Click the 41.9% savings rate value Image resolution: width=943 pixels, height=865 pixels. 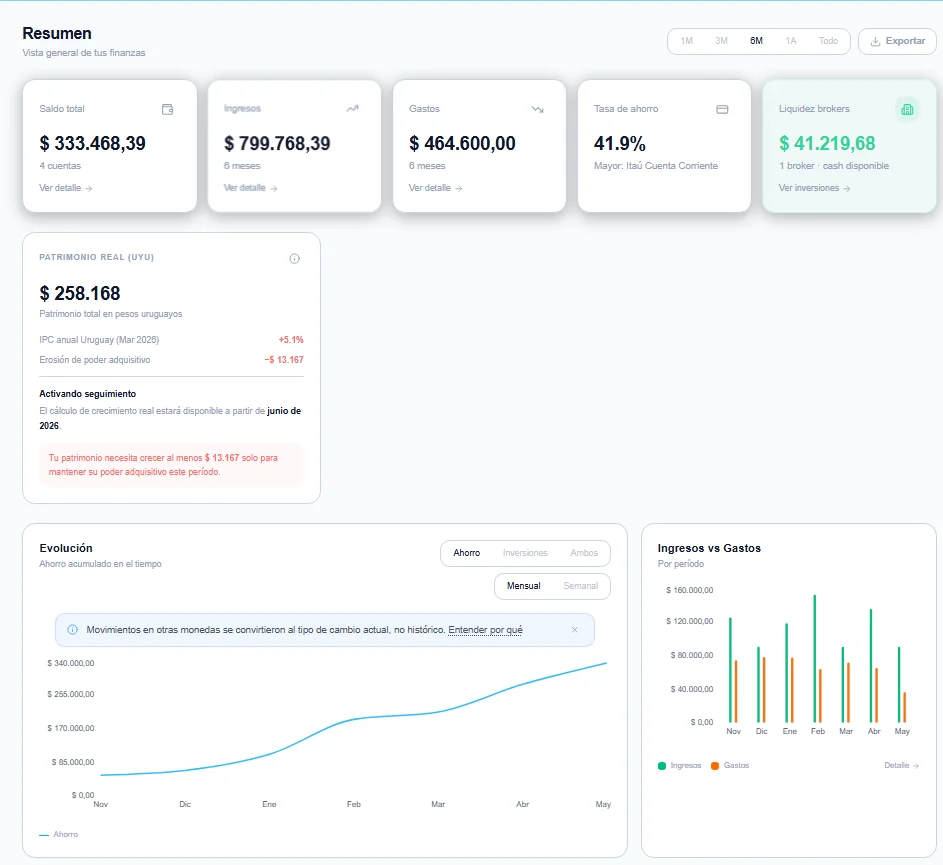620,143
